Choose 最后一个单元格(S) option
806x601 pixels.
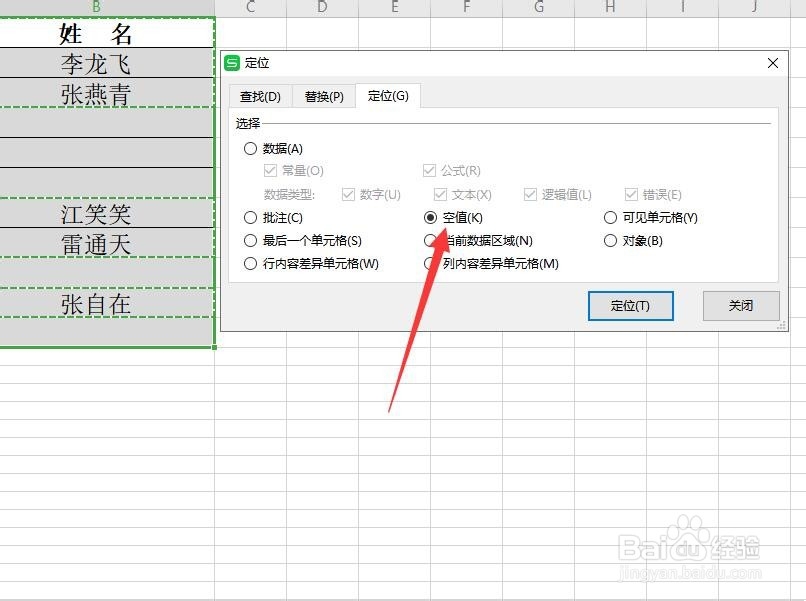[x=250, y=240]
